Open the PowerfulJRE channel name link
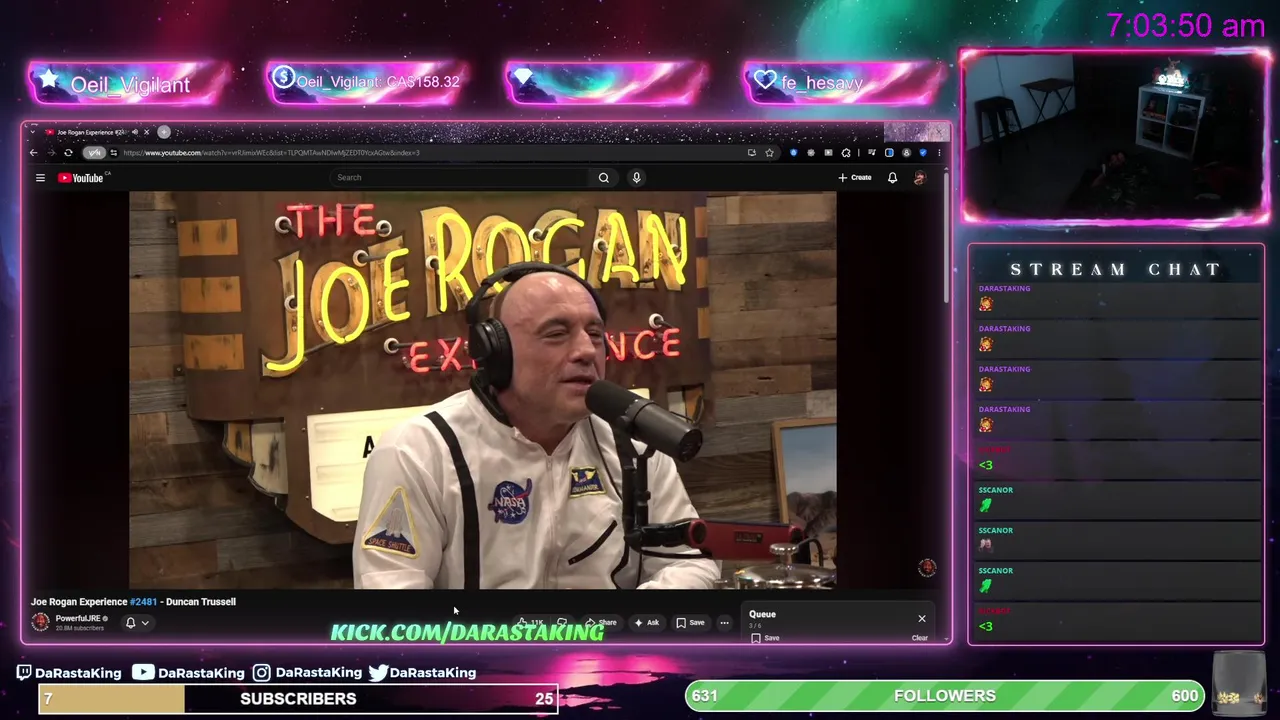The height and width of the screenshot is (720, 1280). [77, 619]
